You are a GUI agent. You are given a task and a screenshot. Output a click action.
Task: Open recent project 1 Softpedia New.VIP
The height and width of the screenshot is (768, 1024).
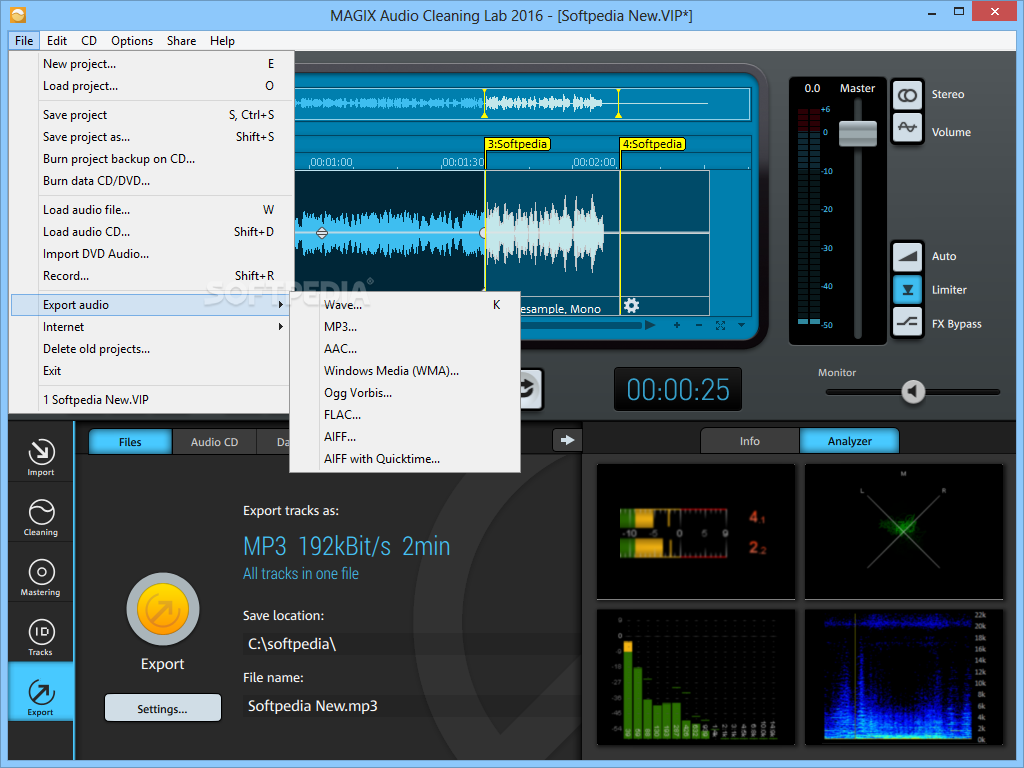(152, 400)
